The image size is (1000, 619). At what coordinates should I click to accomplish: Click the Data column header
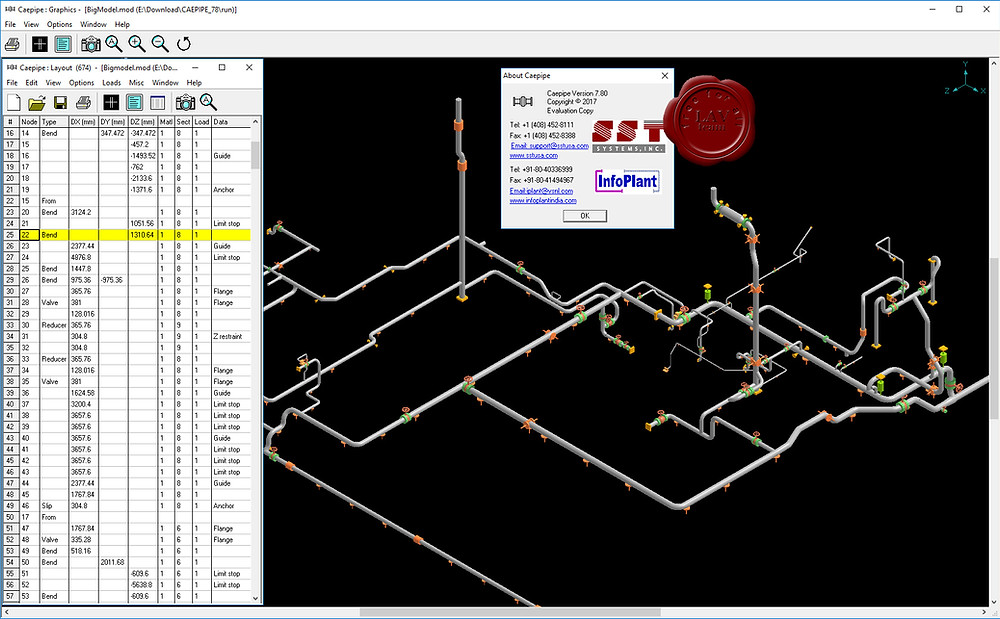coord(231,122)
